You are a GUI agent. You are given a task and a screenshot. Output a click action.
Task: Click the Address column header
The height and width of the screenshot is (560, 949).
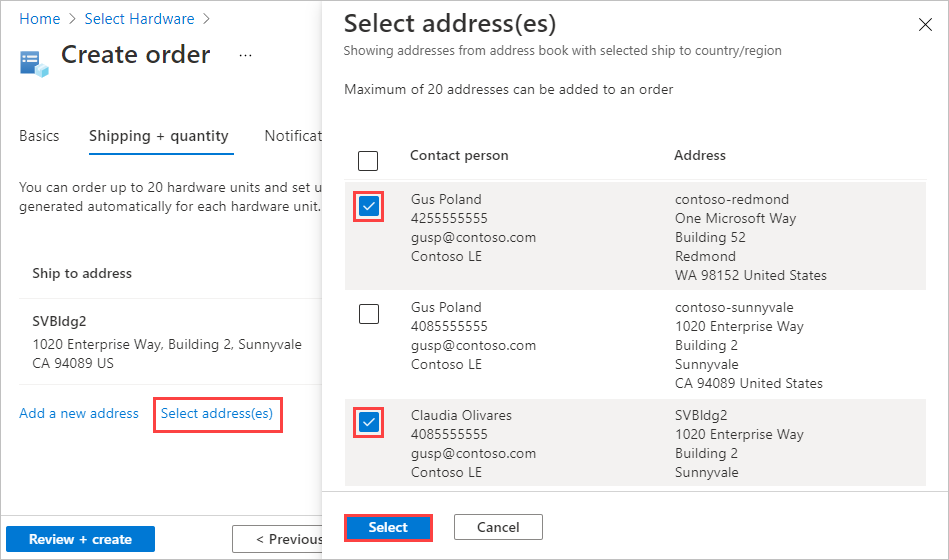pyautogui.click(x=700, y=156)
